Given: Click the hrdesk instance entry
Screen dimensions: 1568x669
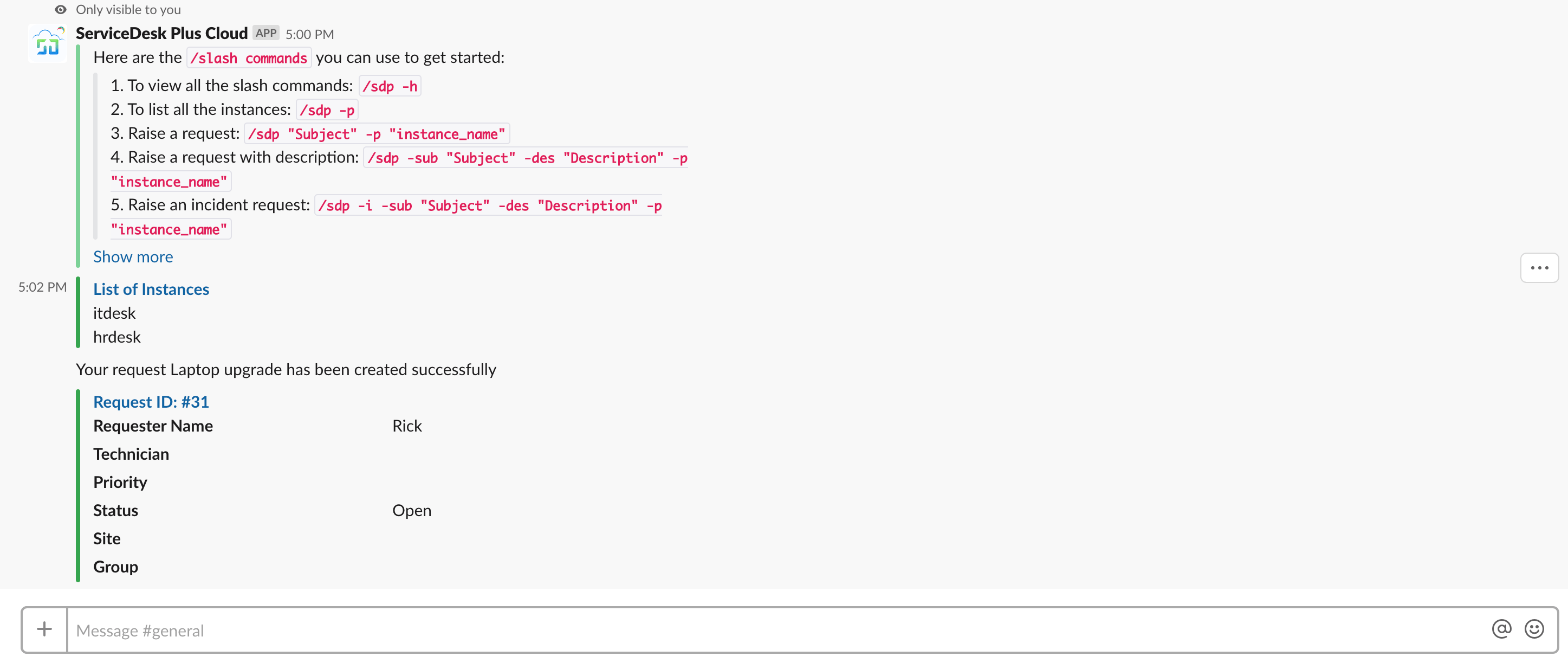Looking at the screenshot, I should pos(117,337).
